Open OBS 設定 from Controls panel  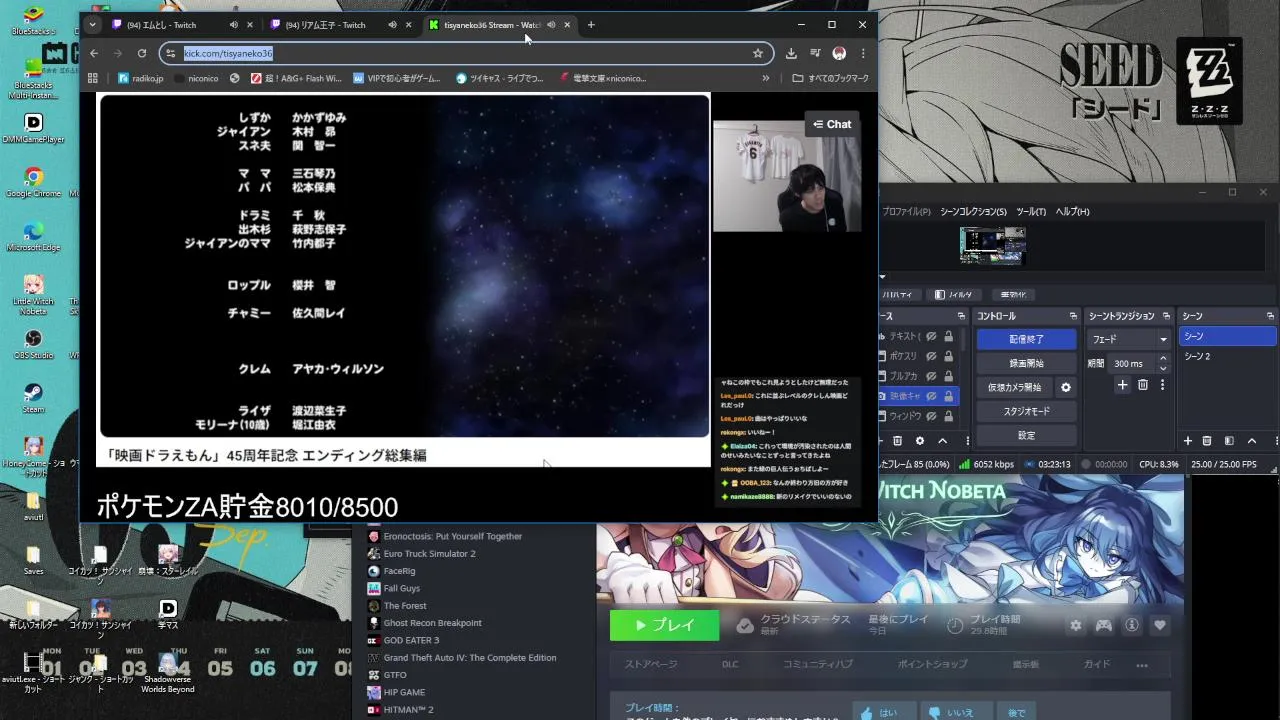[1026, 435]
